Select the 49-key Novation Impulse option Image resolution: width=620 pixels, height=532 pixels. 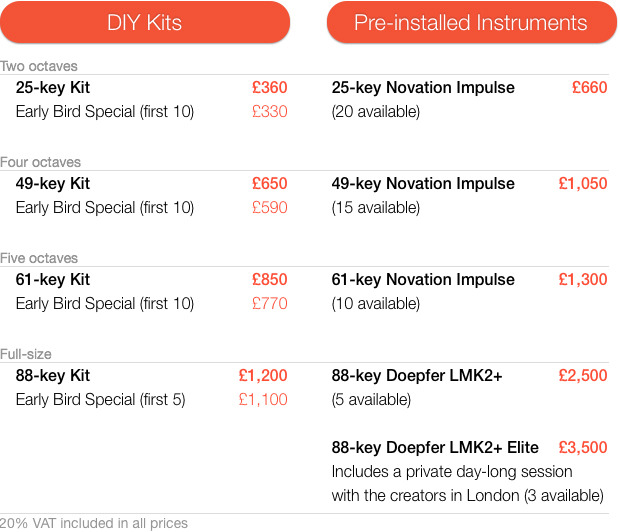(423, 184)
